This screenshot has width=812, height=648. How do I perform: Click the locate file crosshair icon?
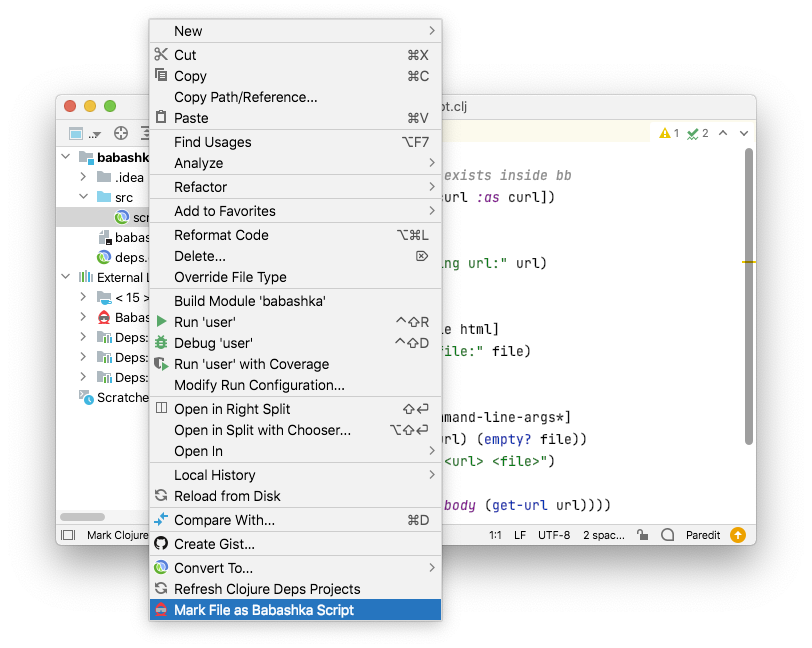click(121, 133)
